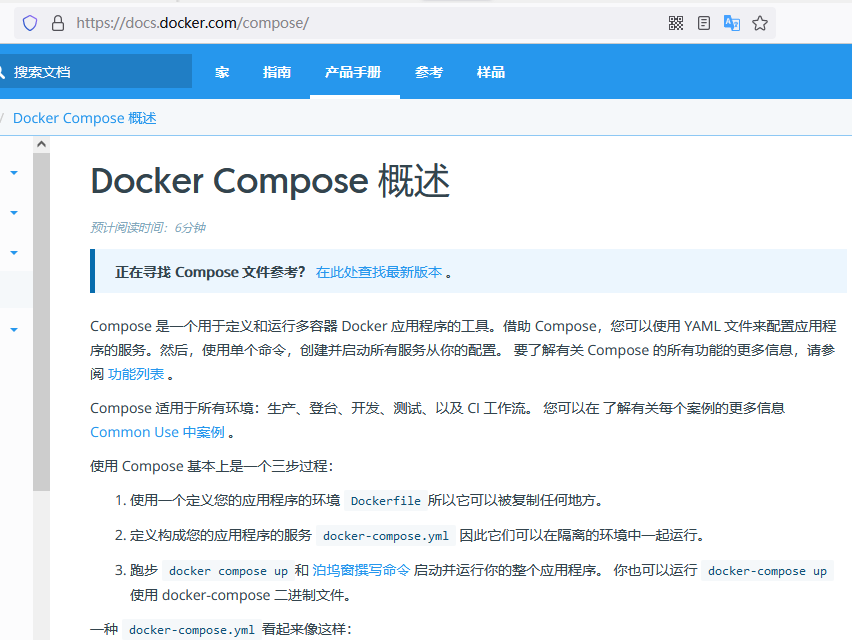Image resolution: width=852 pixels, height=640 pixels.
Task: Click the padlock site security icon
Action: [58, 23]
